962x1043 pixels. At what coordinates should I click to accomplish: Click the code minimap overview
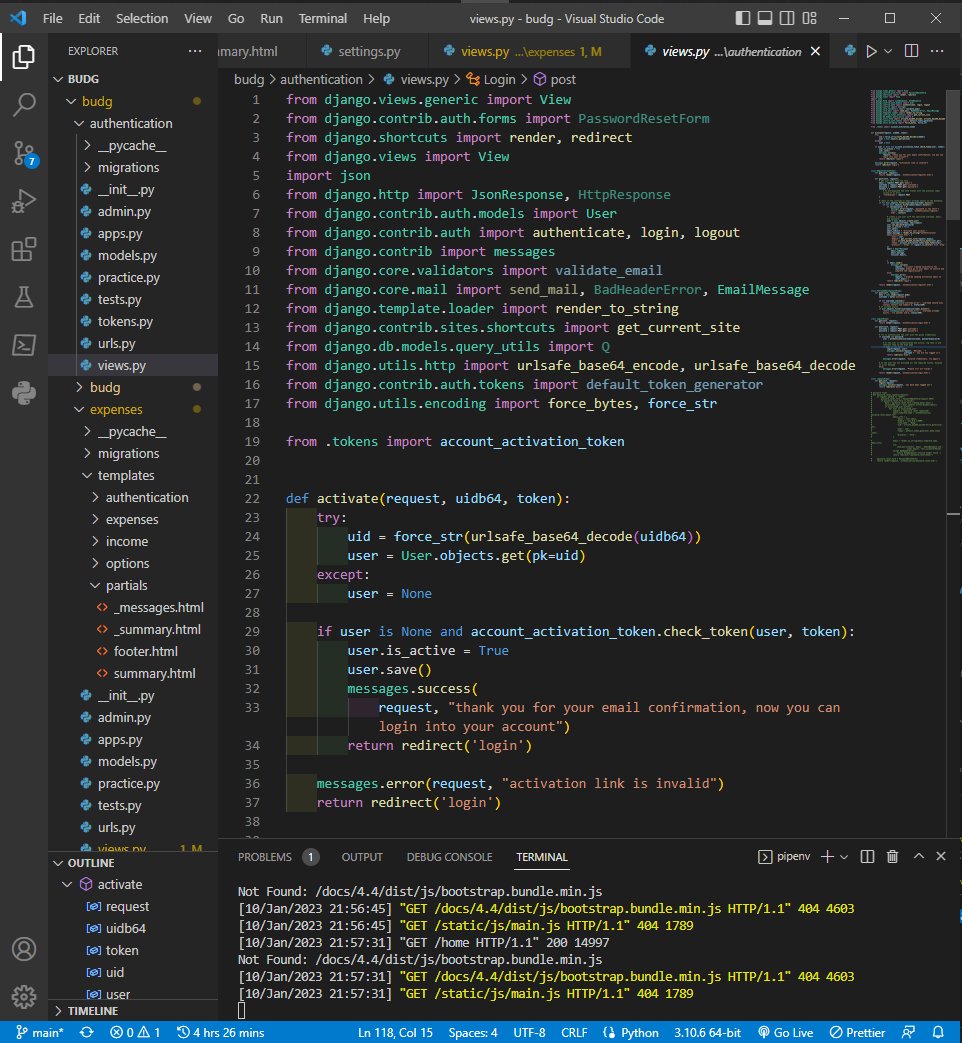907,276
